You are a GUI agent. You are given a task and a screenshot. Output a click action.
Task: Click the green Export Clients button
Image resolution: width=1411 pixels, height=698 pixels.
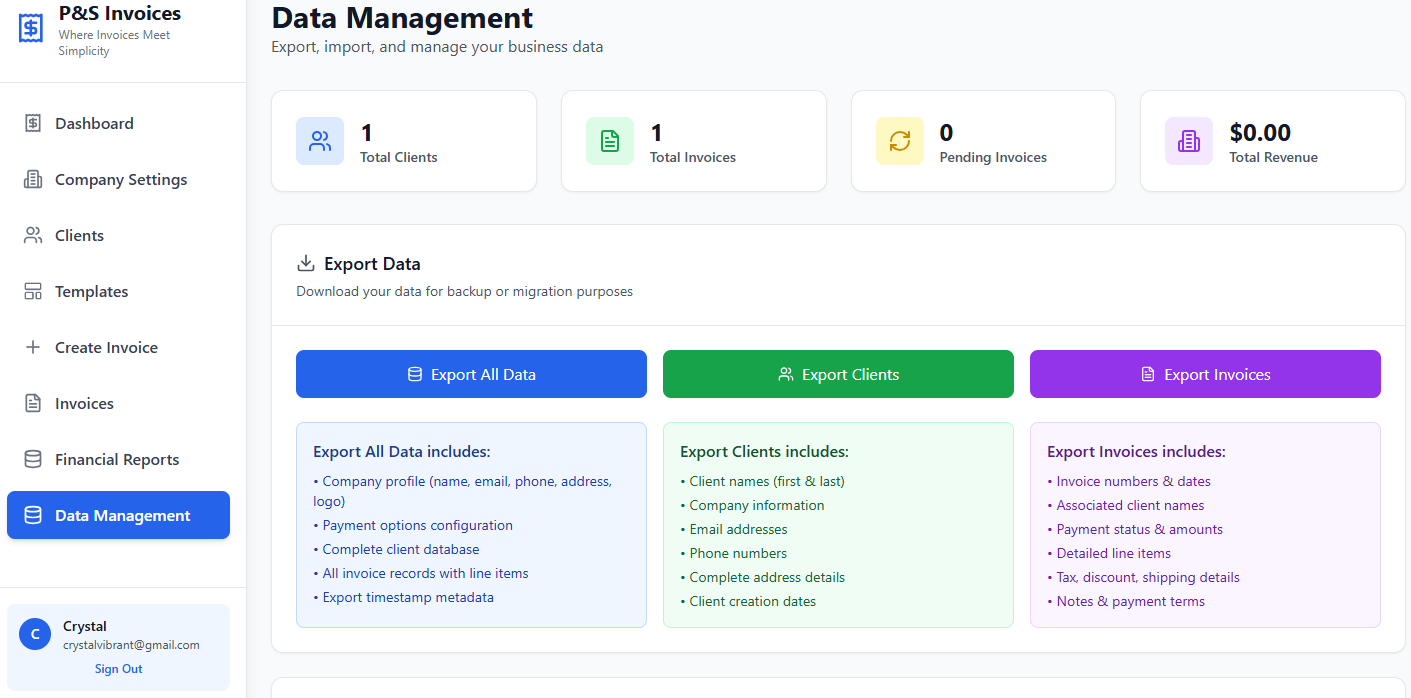tap(838, 373)
